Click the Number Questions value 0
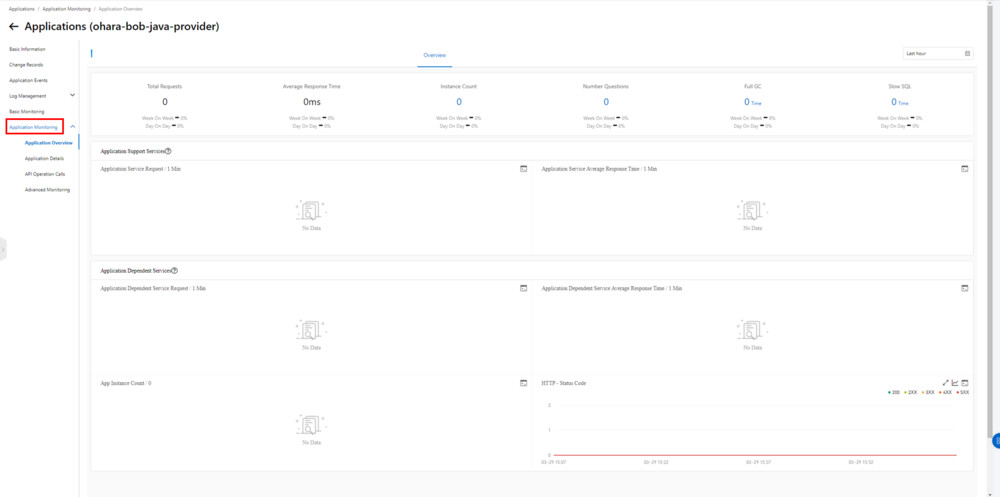 click(x=606, y=102)
